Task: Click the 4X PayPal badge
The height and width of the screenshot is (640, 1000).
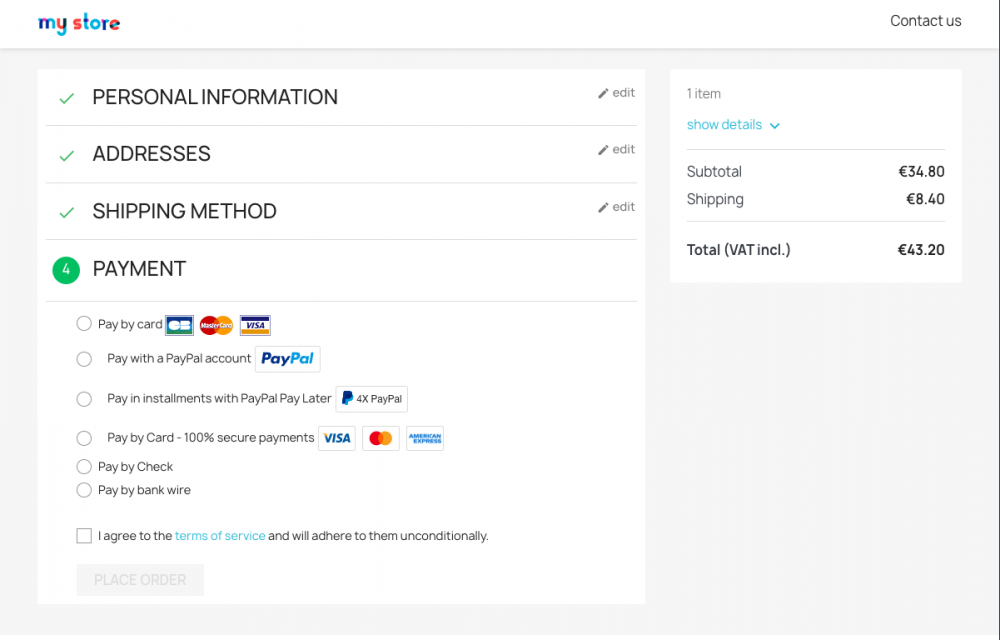Action: pyautogui.click(x=372, y=399)
